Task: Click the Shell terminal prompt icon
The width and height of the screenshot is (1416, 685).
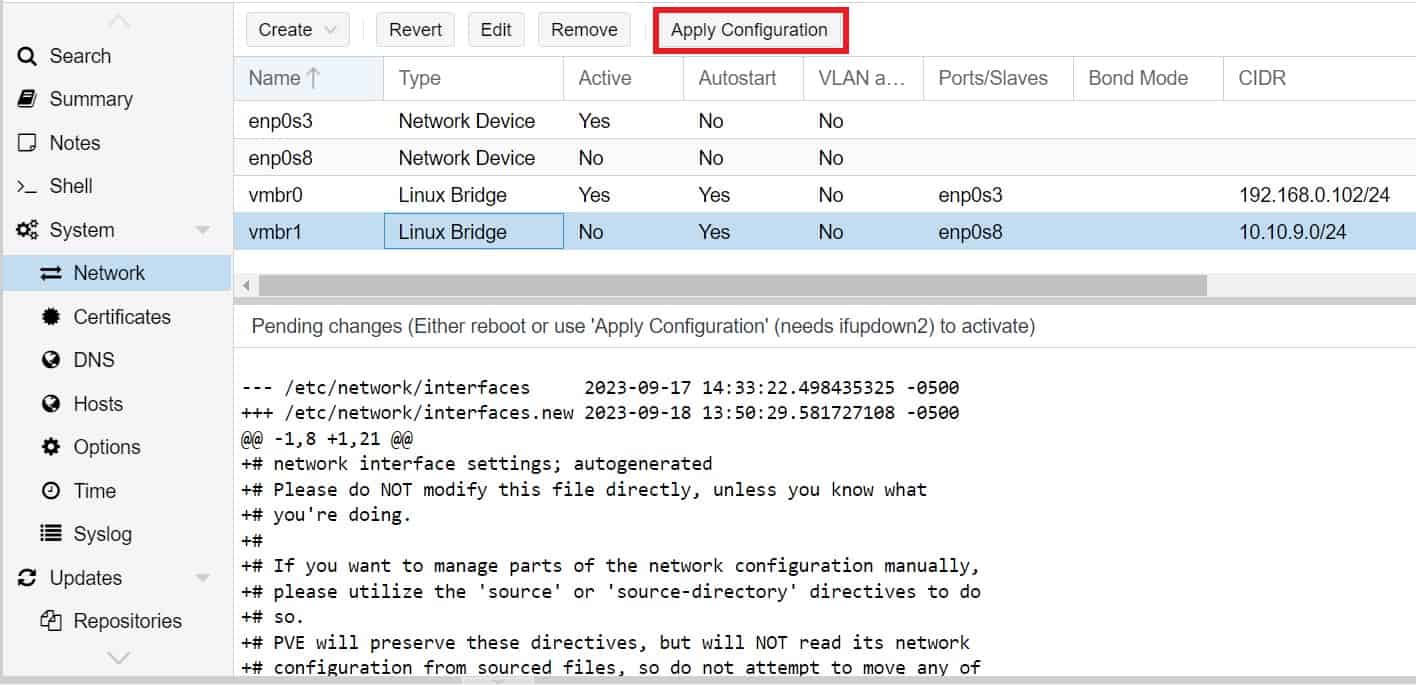Action: pyautogui.click(x=27, y=186)
